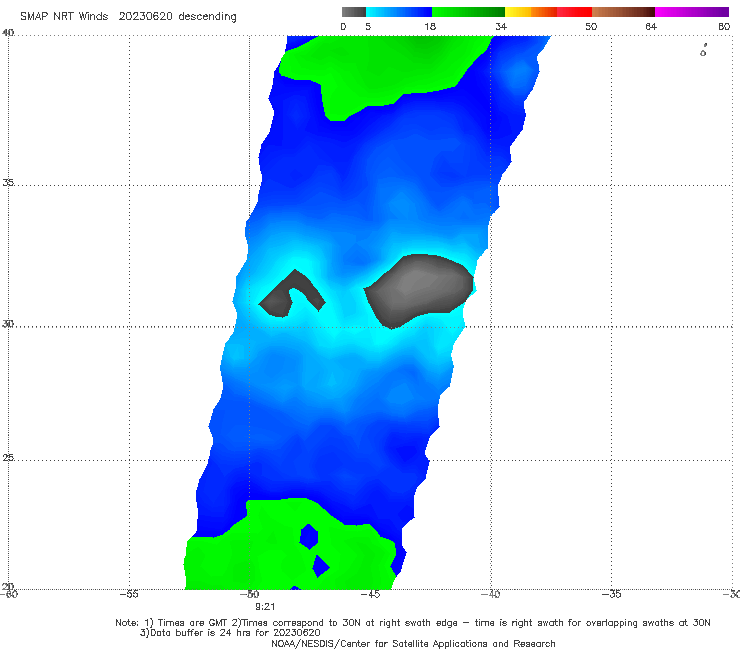The width and height of the screenshot is (740, 650).
Task: Click the blue 5-18 segment of the color bar
Action: pyautogui.click(x=399, y=12)
